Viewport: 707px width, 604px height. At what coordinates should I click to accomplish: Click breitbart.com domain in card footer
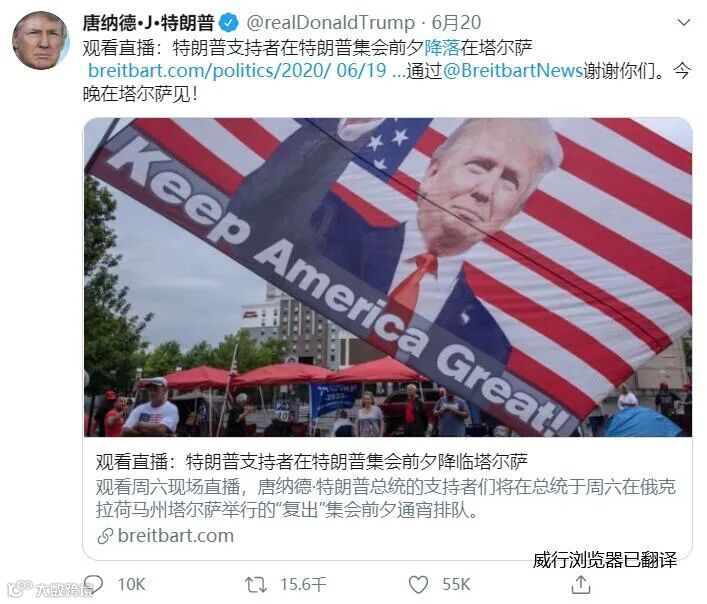[176, 536]
